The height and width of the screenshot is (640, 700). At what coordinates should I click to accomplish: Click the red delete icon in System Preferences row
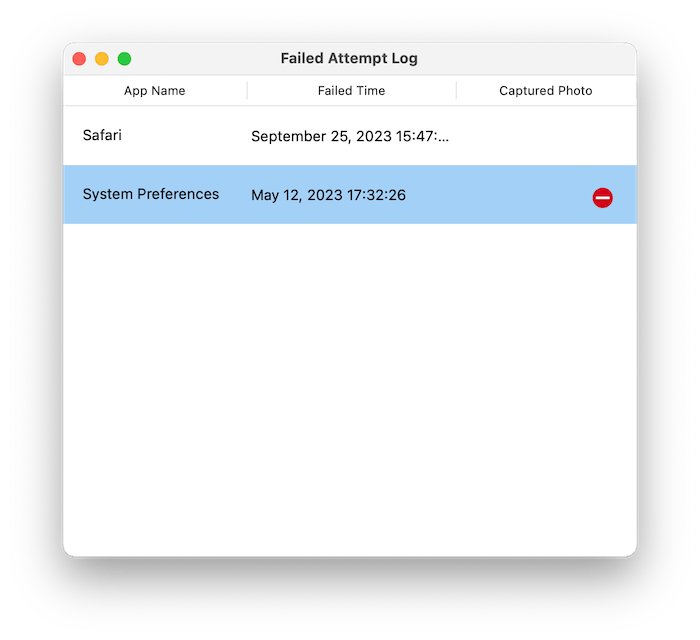[x=602, y=198]
